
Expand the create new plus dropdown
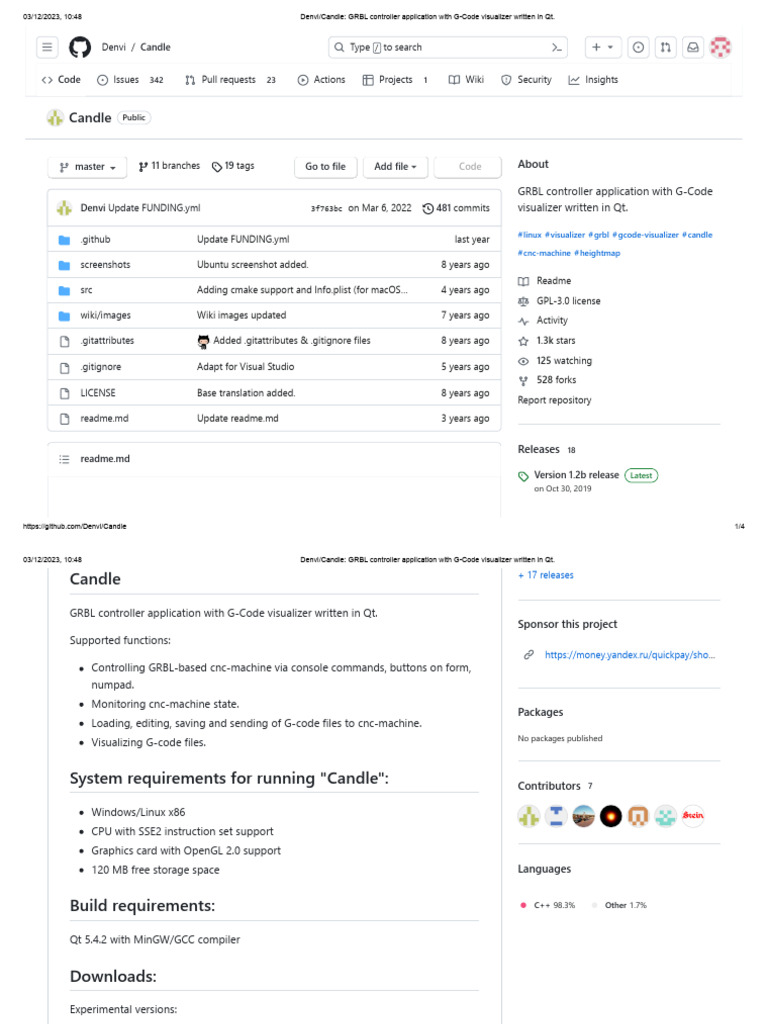[x=603, y=47]
